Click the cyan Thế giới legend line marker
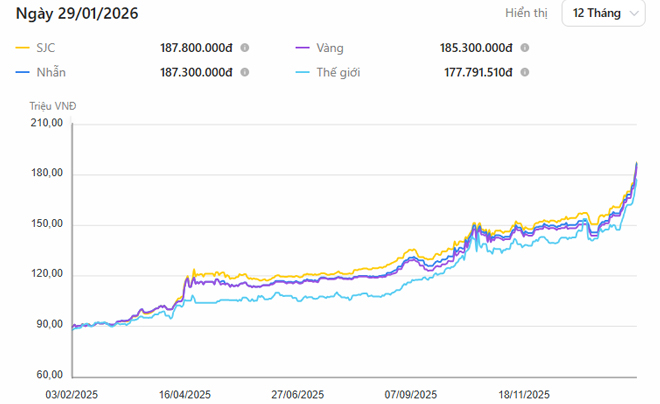Screen dimensions: 660x404 [304, 72]
